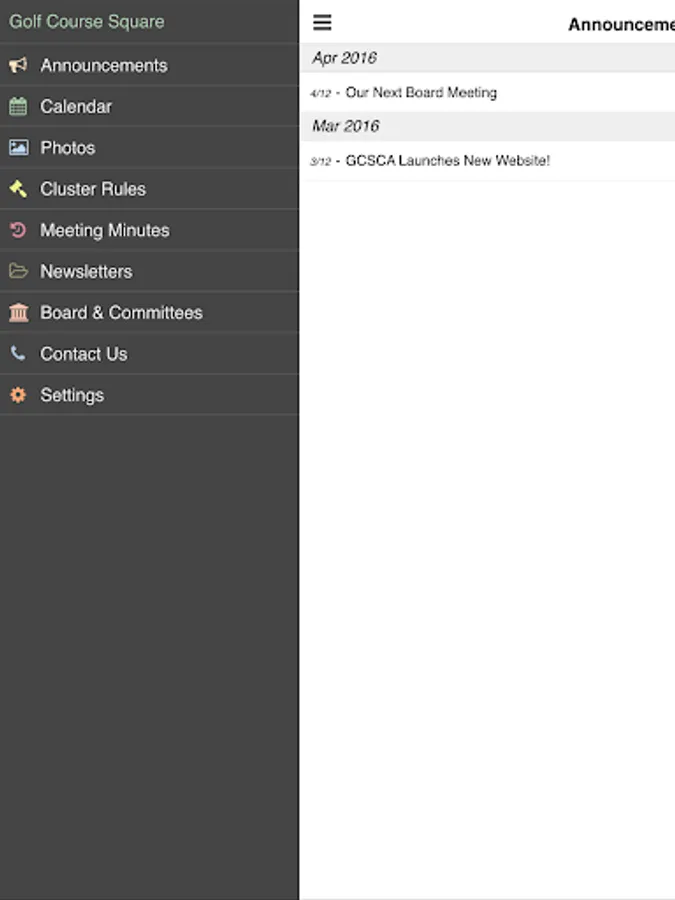Screen dimensions: 675x900
Task: Click the Golf Course Square title
Action: point(87,22)
